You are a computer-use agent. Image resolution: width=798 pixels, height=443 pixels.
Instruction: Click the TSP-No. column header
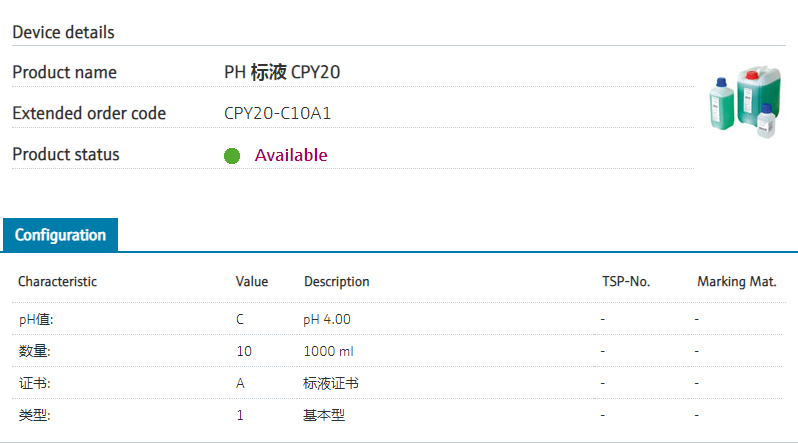[626, 282]
